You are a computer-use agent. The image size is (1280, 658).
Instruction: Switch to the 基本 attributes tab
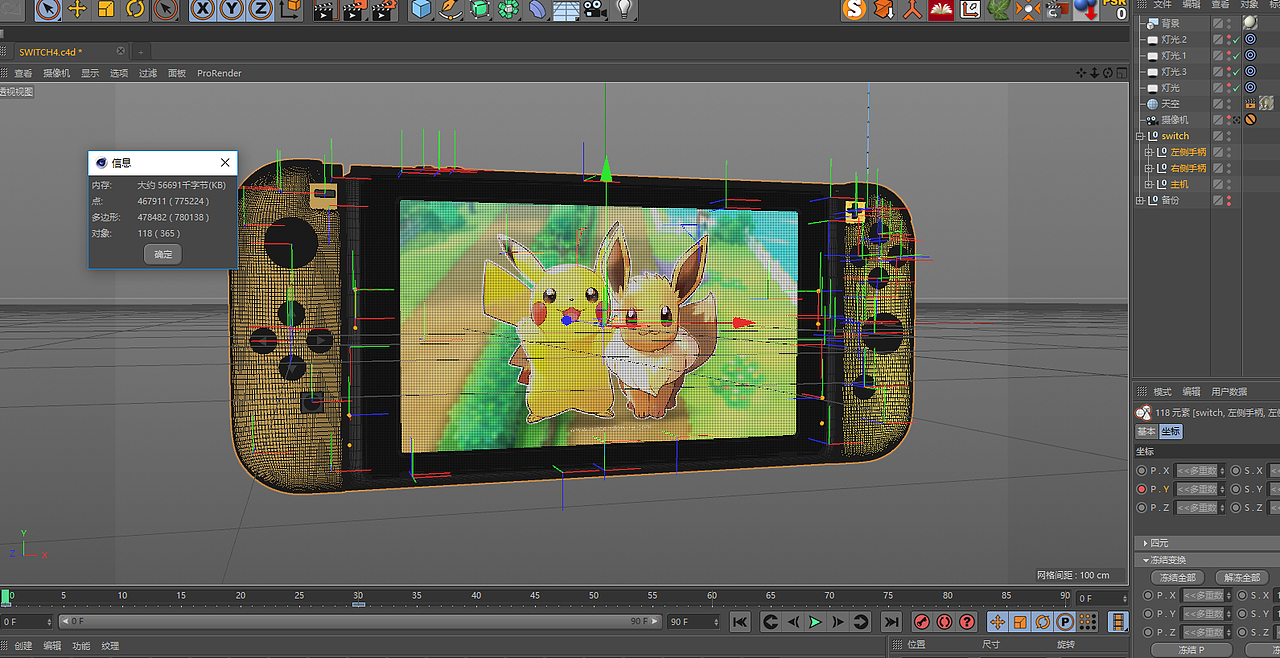pyautogui.click(x=1146, y=432)
